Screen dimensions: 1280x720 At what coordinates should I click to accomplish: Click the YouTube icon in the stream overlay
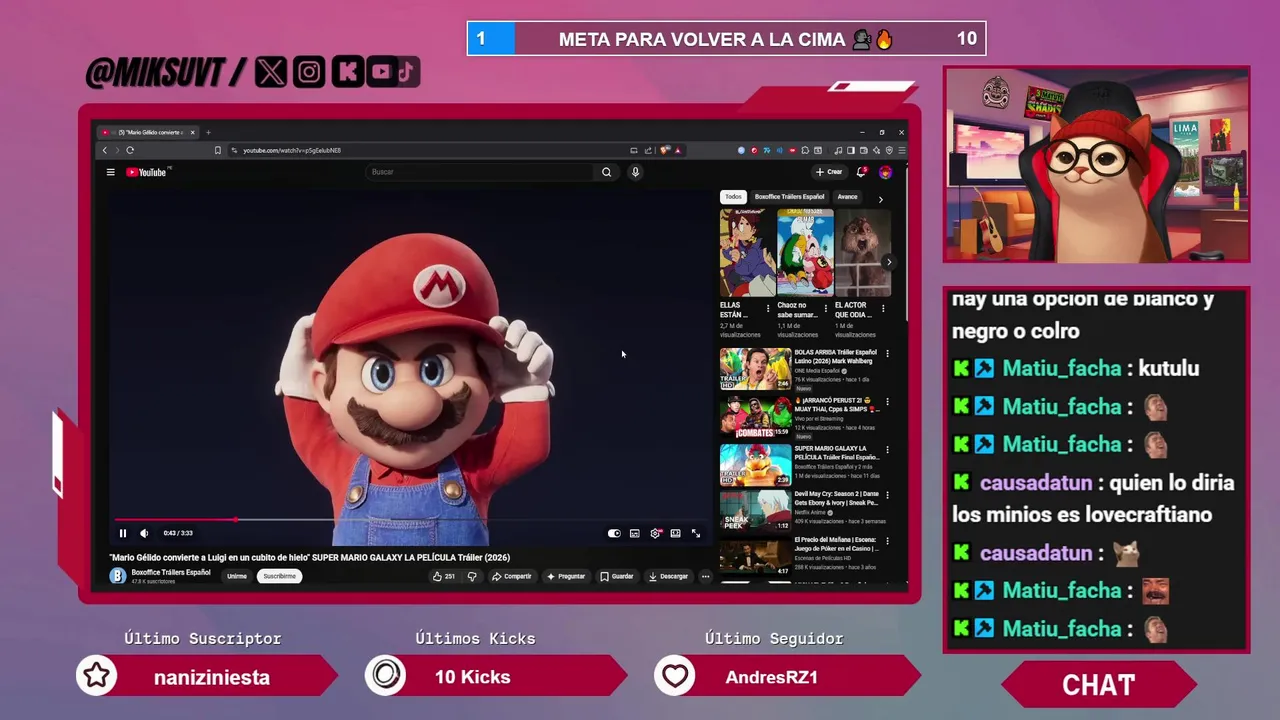[380, 71]
